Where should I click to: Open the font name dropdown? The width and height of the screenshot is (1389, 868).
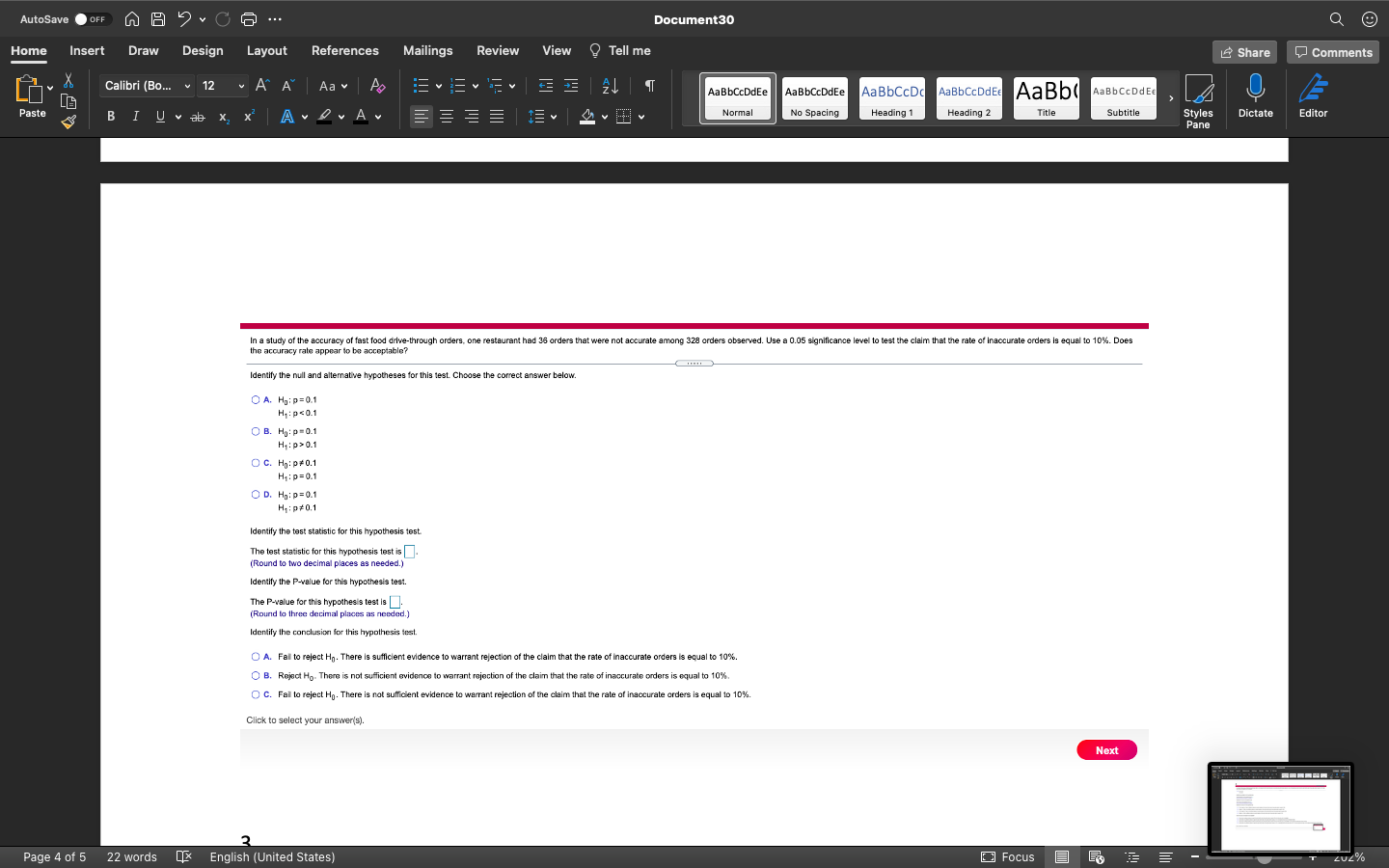[187, 86]
